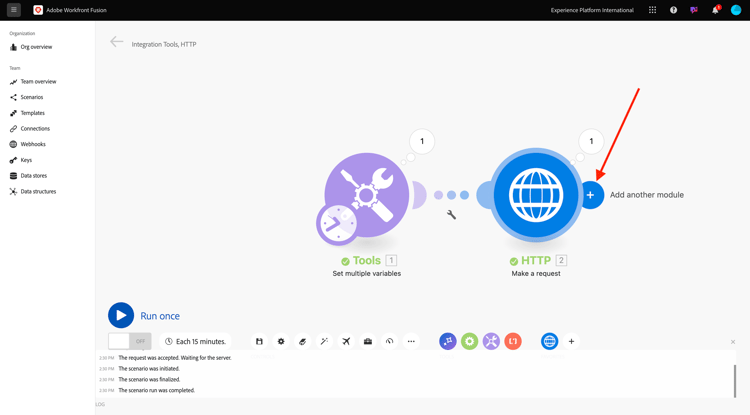Open the green gear Tools favorite
This screenshot has width=750, height=415.
tap(470, 341)
